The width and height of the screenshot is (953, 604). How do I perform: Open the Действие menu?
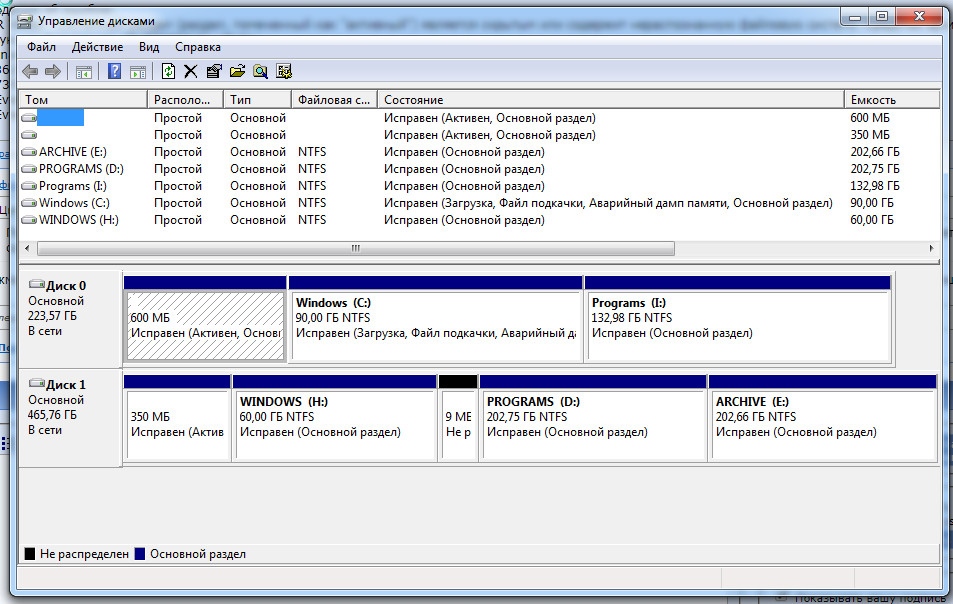(x=98, y=47)
